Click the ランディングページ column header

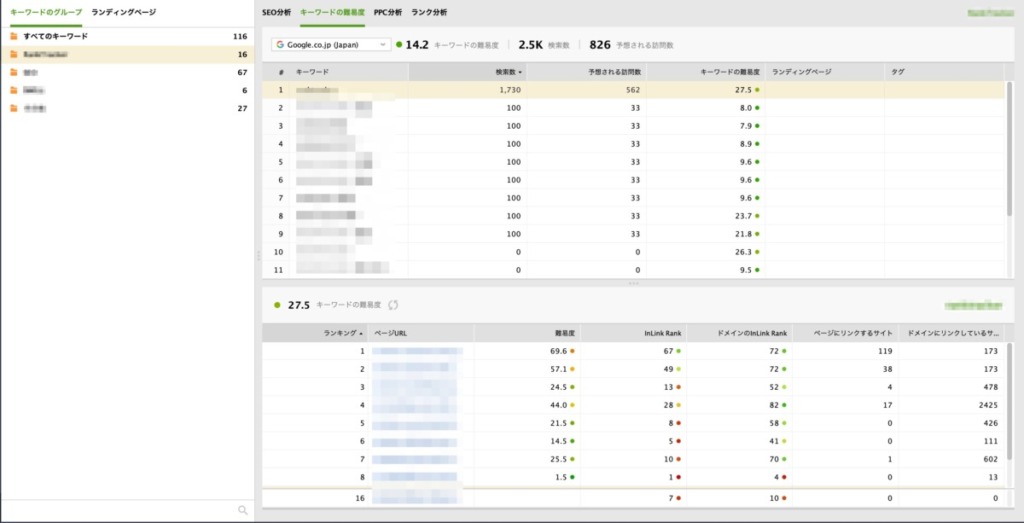(825, 72)
